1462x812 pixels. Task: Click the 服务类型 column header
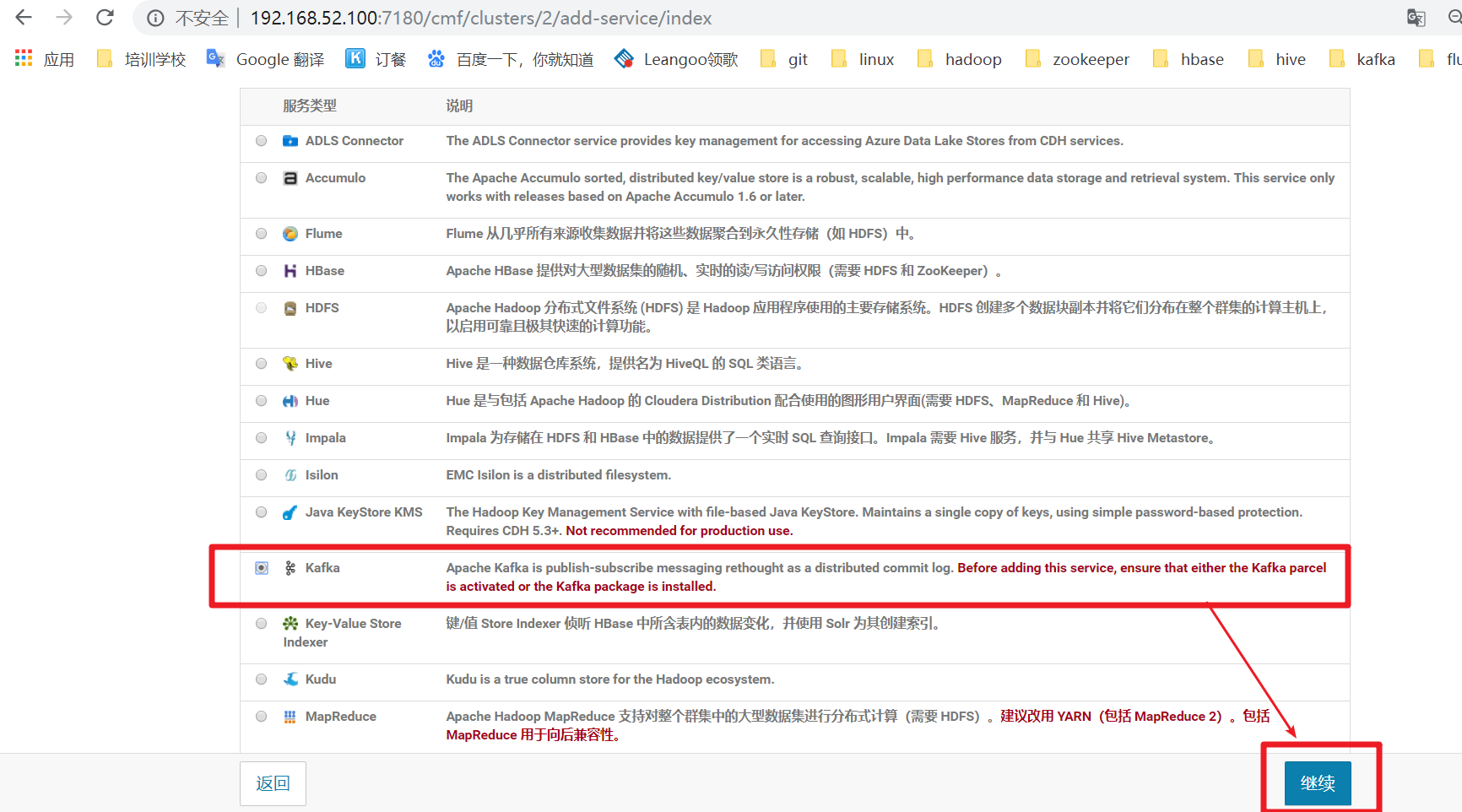tap(310, 106)
